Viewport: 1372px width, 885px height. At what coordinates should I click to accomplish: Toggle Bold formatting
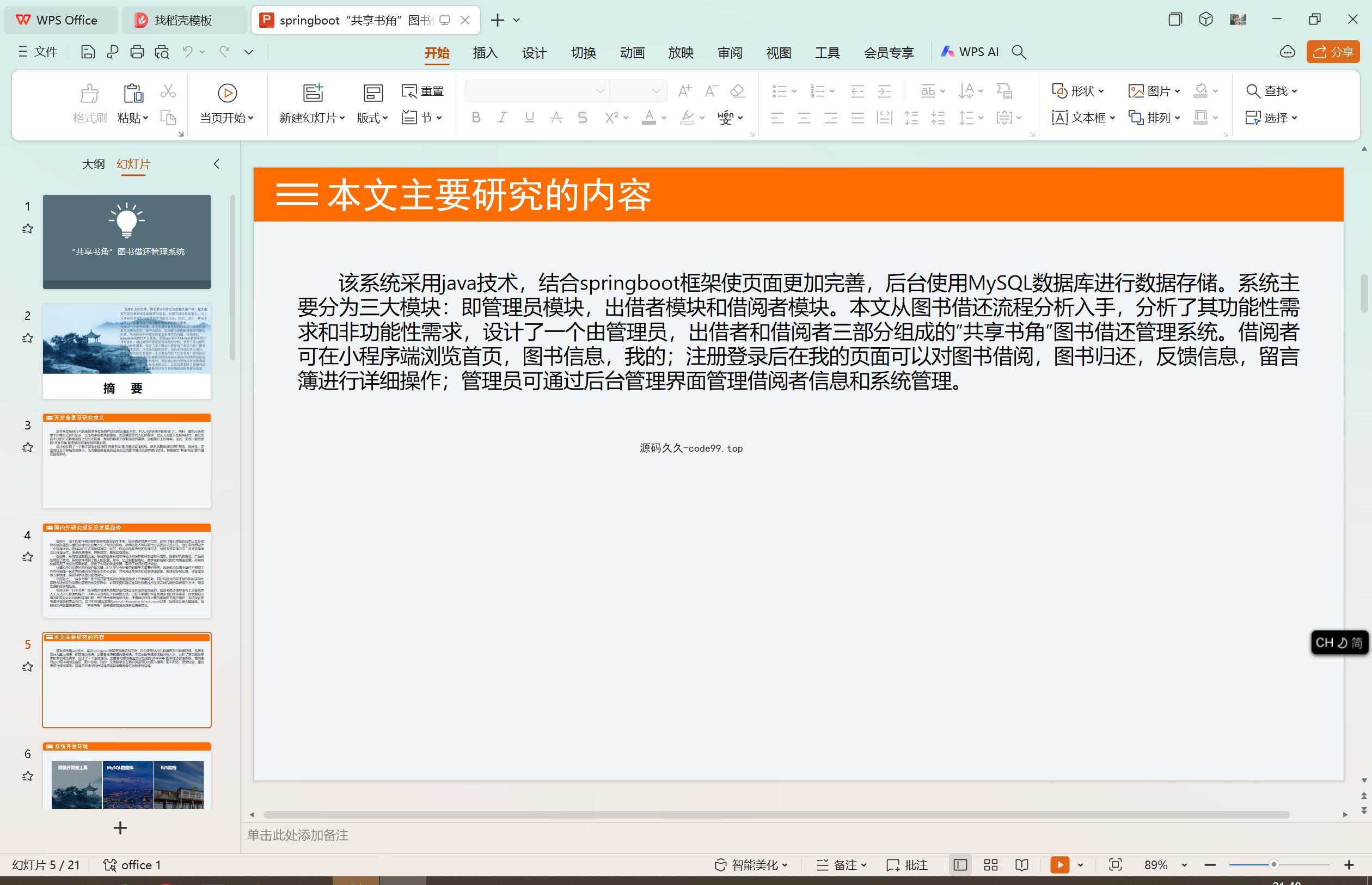point(476,118)
